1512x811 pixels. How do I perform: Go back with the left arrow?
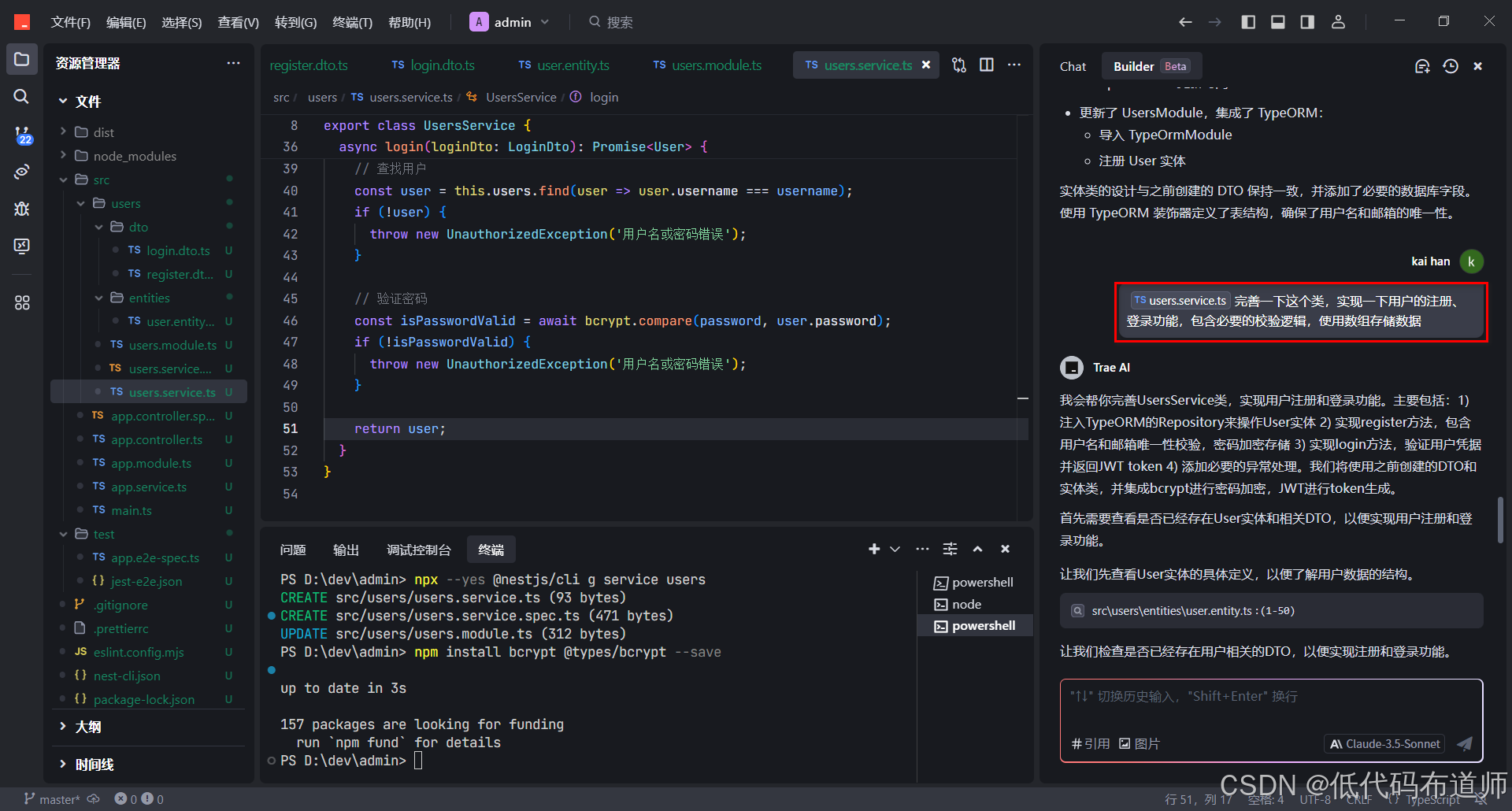pos(1185,22)
